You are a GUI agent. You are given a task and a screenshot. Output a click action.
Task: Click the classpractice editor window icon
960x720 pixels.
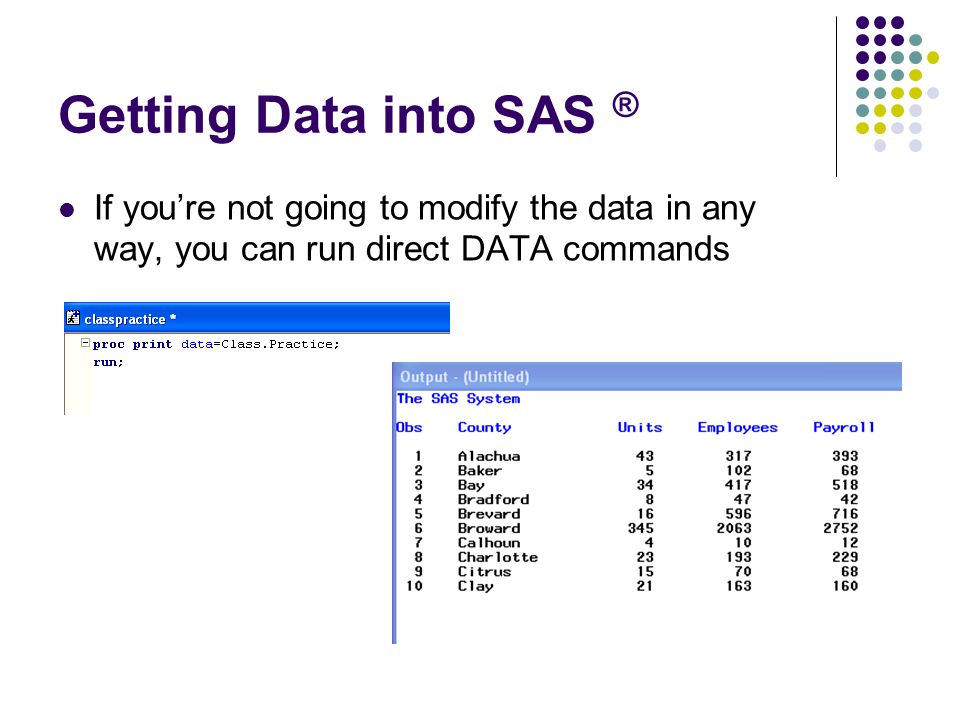coord(73,318)
